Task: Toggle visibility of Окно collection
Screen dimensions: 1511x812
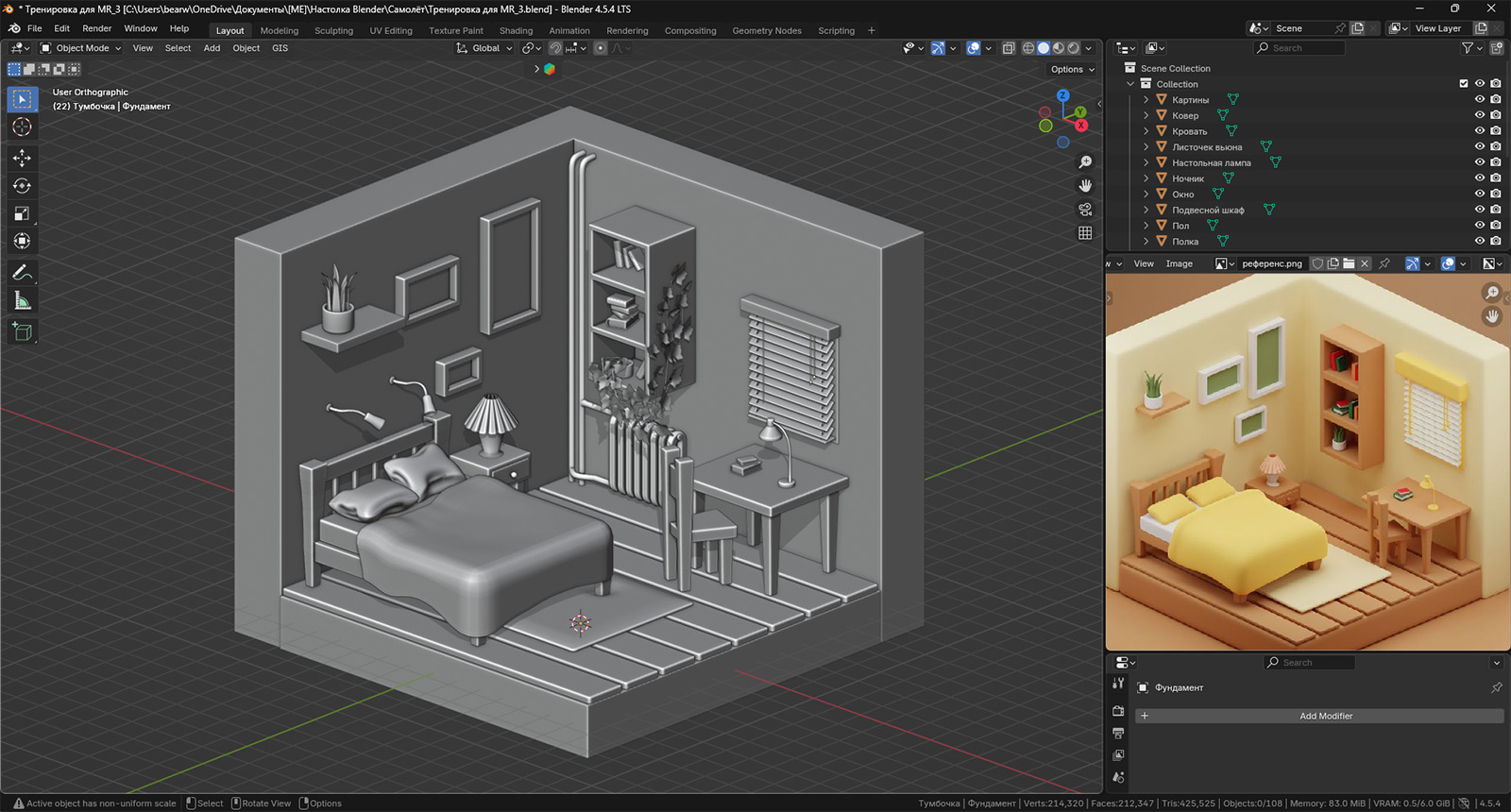Action: coord(1480,194)
